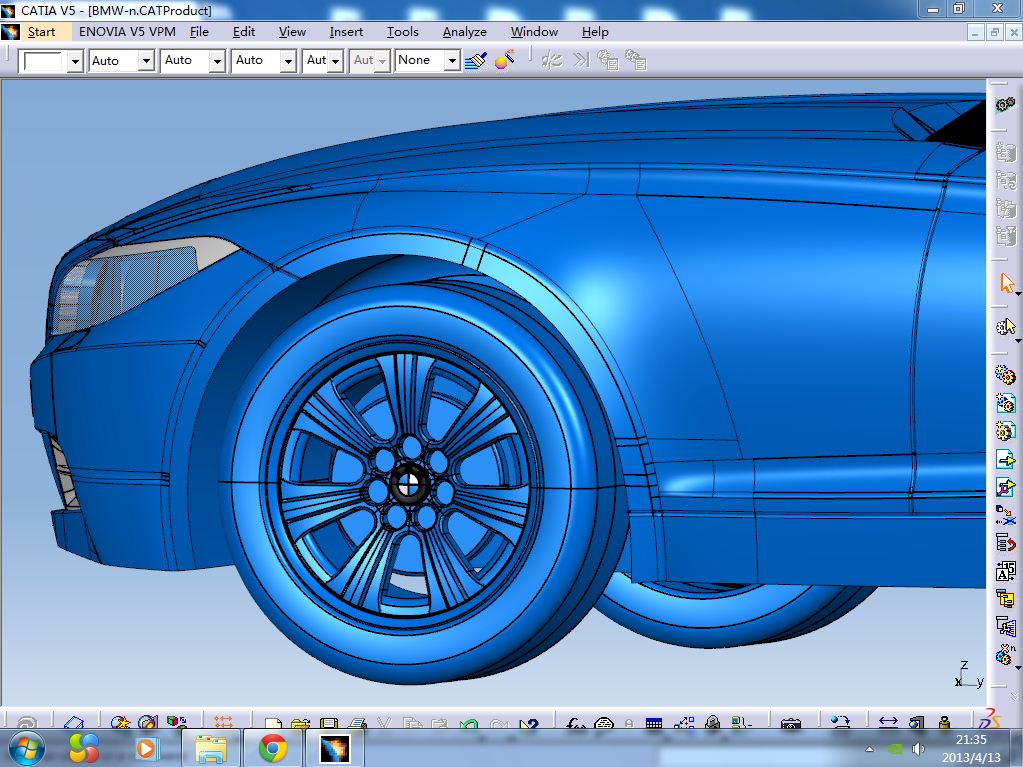This screenshot has height=767, width=1023.
Task: Expand the narrow enabled Aut dropdown
Action: tap(335, 61)
